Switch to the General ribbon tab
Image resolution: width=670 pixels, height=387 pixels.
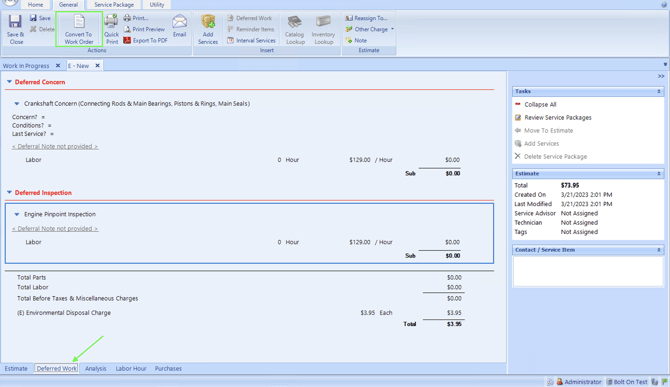click(68, 5)
